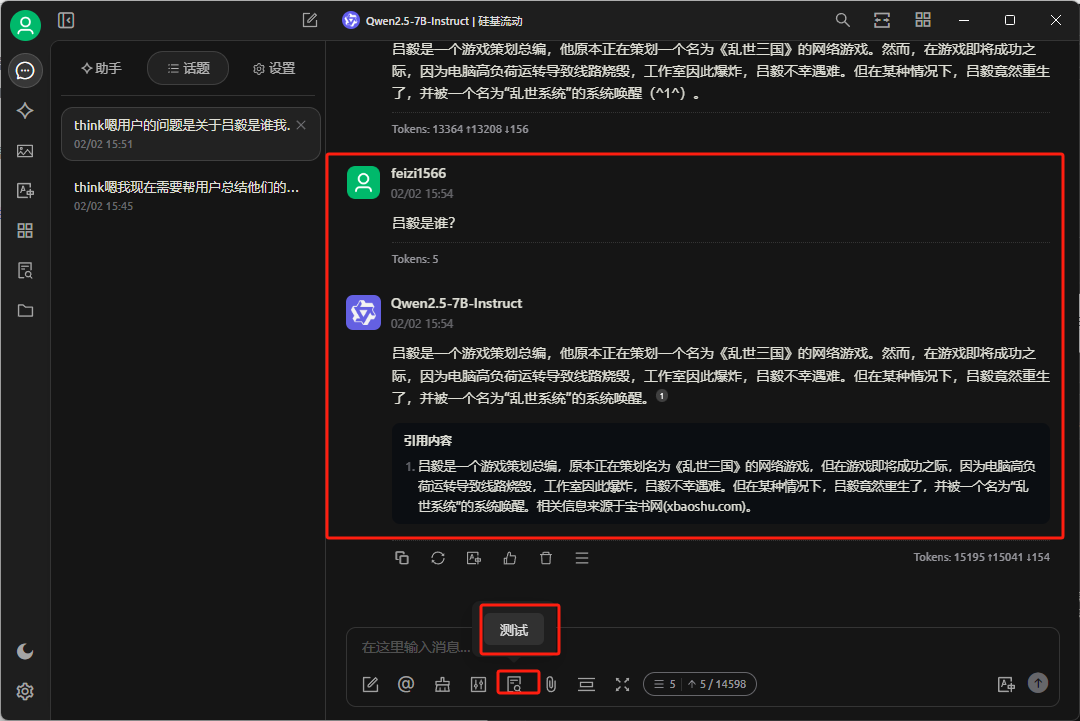Clear chat with the broom icon
The height and width of the screenshot is (721, 1080).
tap(442, 684)
